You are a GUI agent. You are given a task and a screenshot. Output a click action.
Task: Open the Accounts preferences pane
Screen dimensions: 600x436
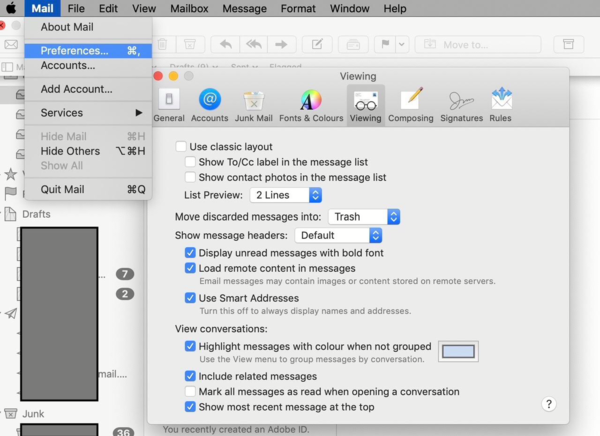(209, 104)
